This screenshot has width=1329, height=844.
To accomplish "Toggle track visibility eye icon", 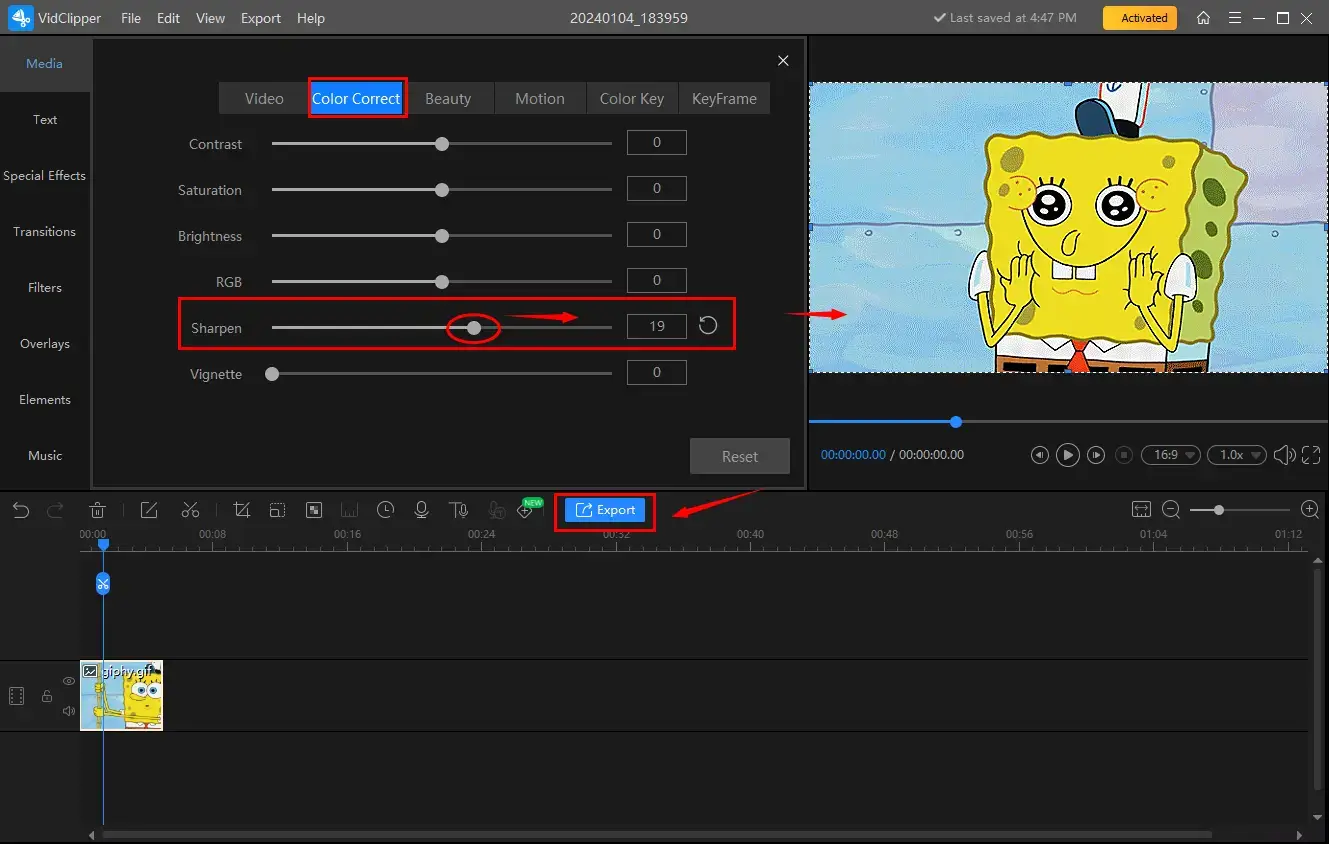I will click(x=69, y=681).
